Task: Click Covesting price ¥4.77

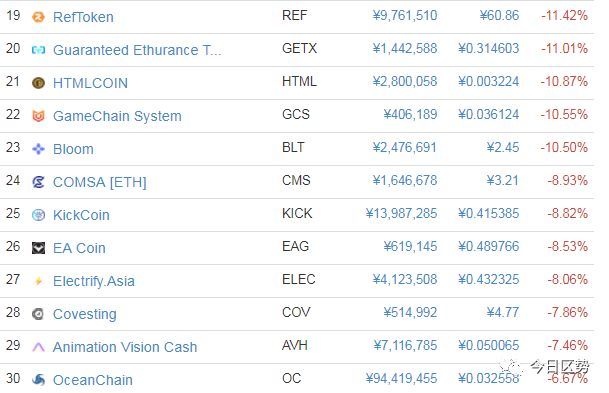Action: [x=503, y=312]
